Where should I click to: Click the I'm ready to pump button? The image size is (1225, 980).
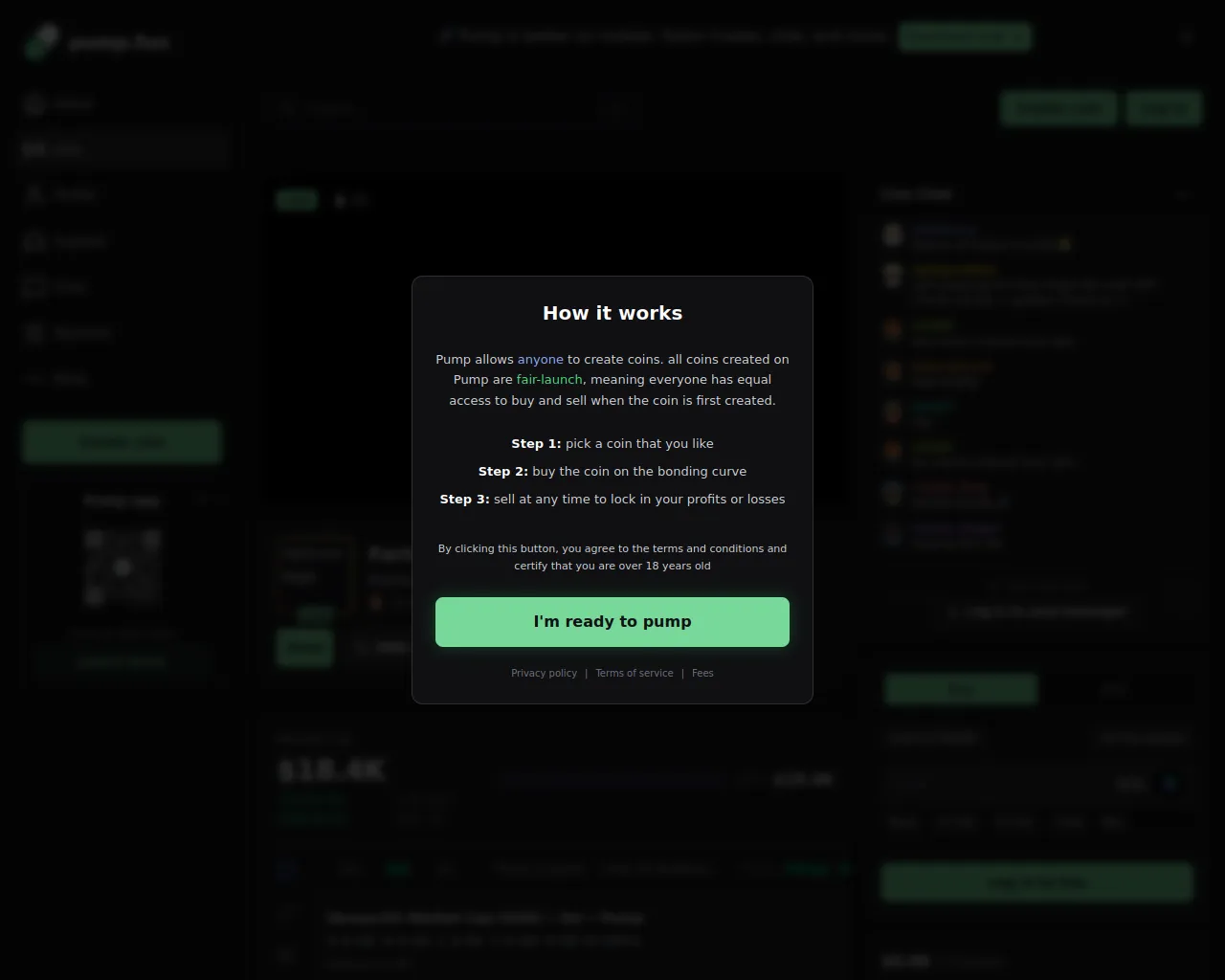[612, 622]
